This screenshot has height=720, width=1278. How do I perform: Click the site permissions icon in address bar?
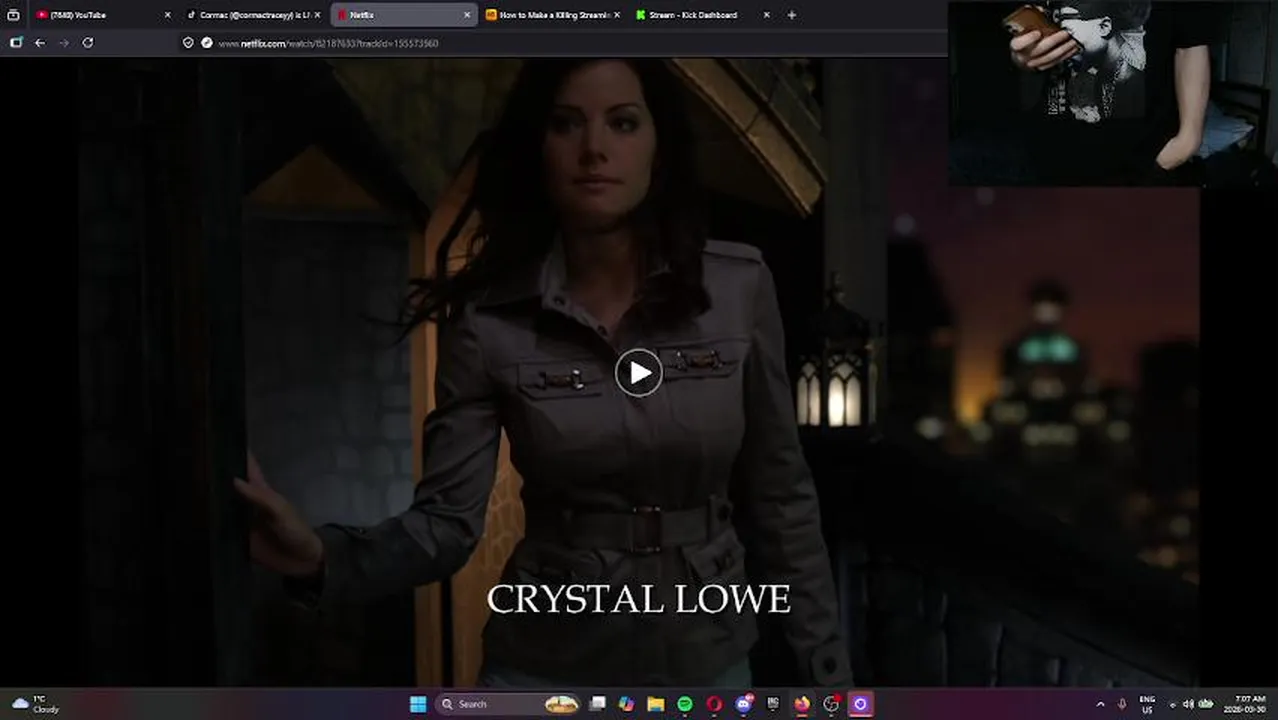(207, 43)
